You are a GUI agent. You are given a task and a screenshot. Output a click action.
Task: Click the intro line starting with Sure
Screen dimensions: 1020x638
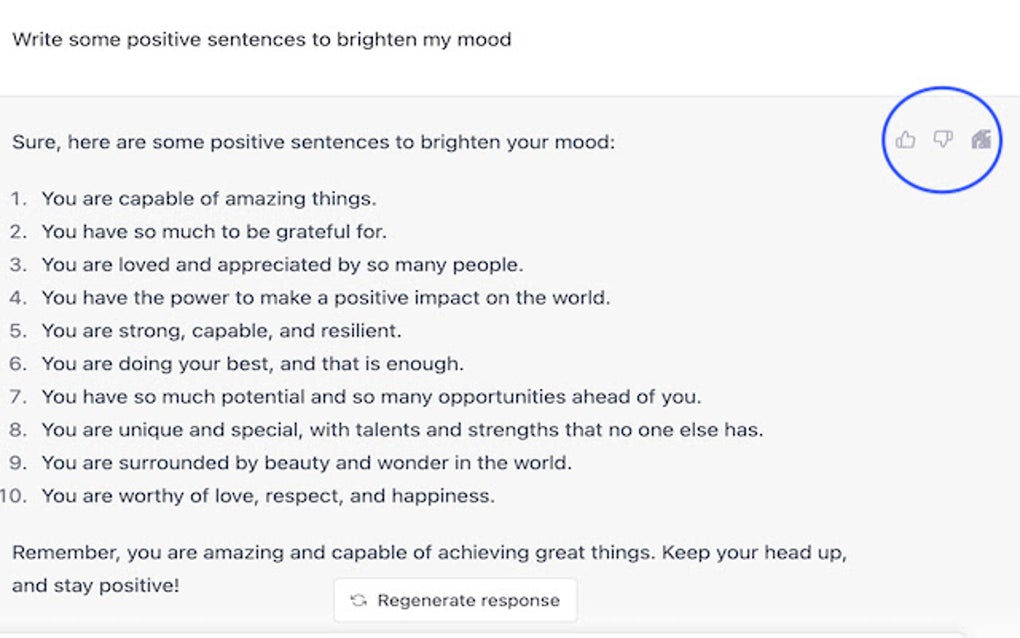coord(313,142)
